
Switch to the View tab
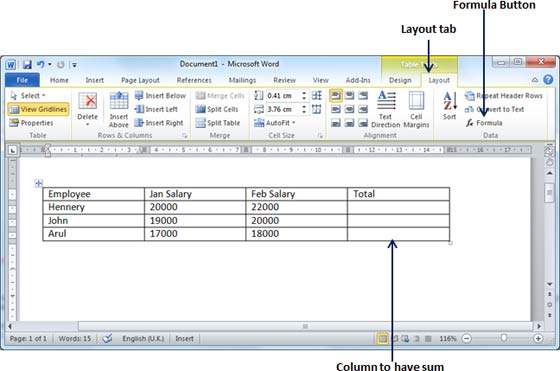coord(320,80)
